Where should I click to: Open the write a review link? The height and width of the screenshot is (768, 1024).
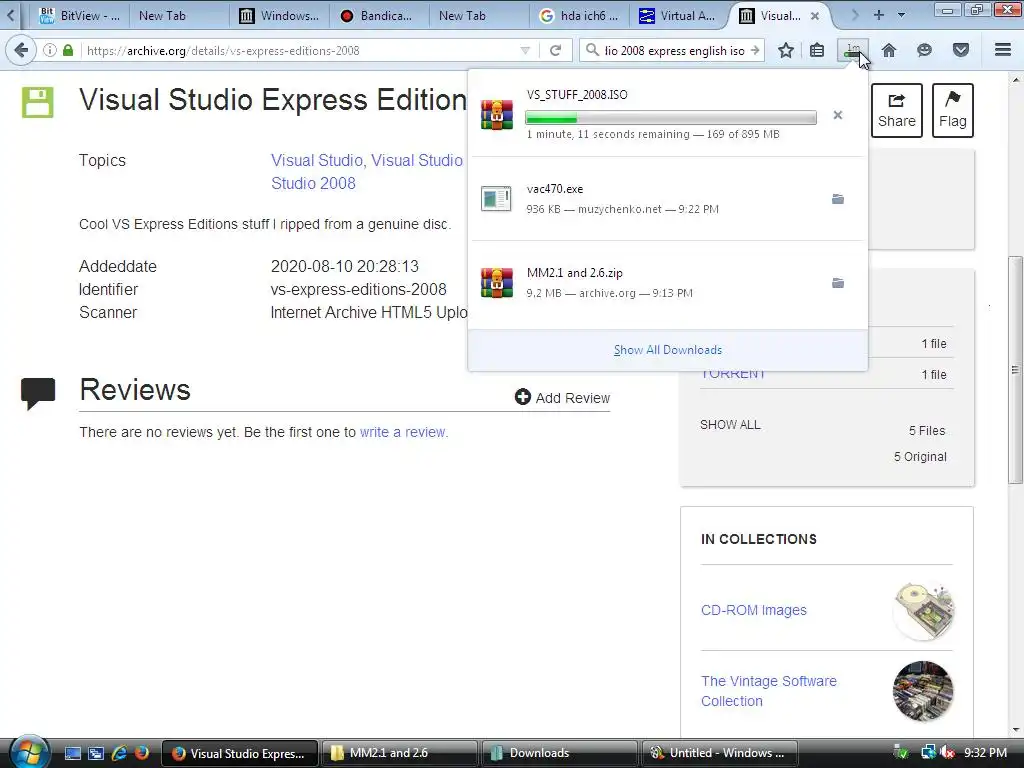click(404, 432)
